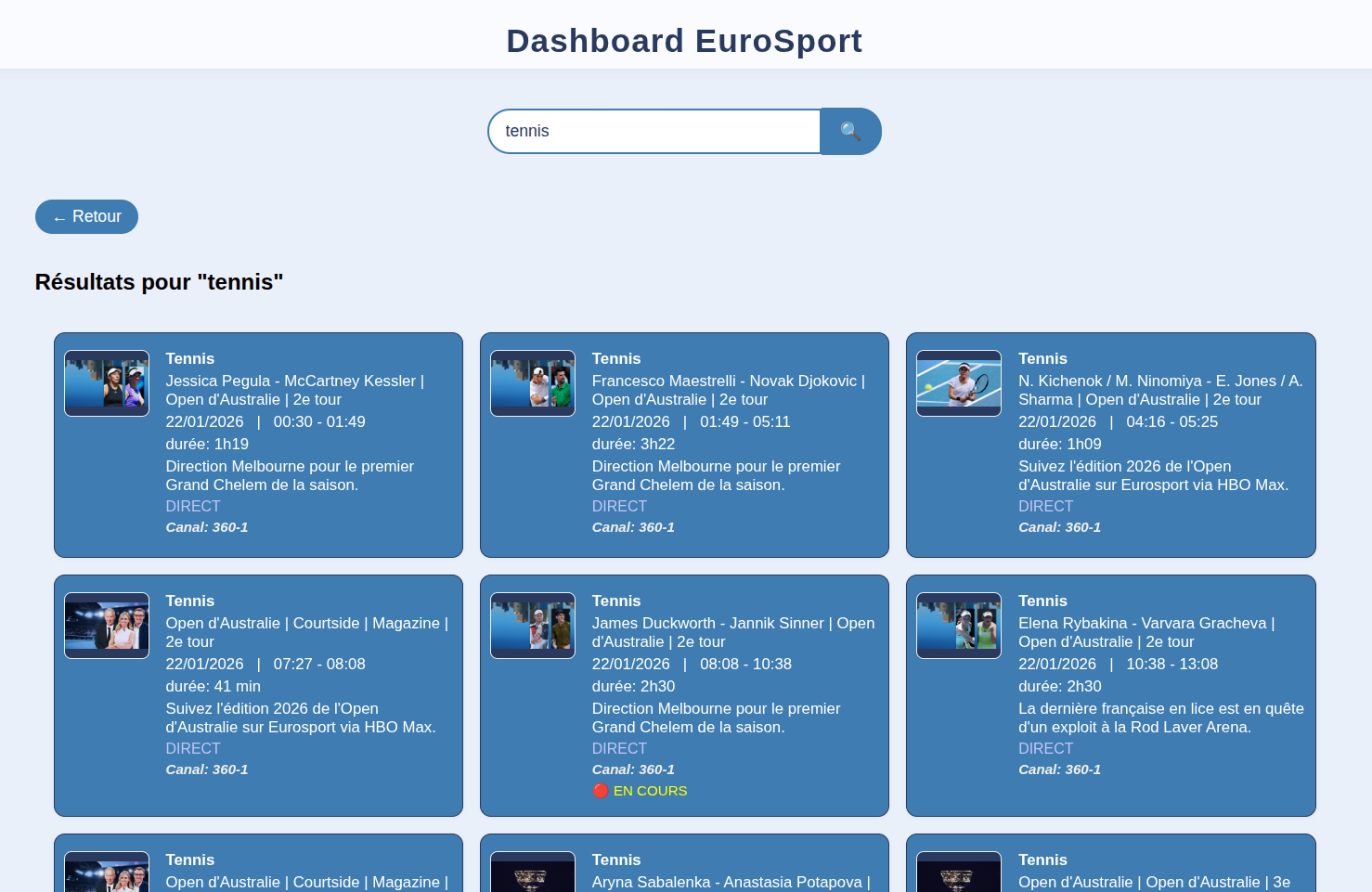1372x892 pixels.
Task: Open the Maestrelli - Djokovic match thumbnail
Action: click(x=533, y=383)
